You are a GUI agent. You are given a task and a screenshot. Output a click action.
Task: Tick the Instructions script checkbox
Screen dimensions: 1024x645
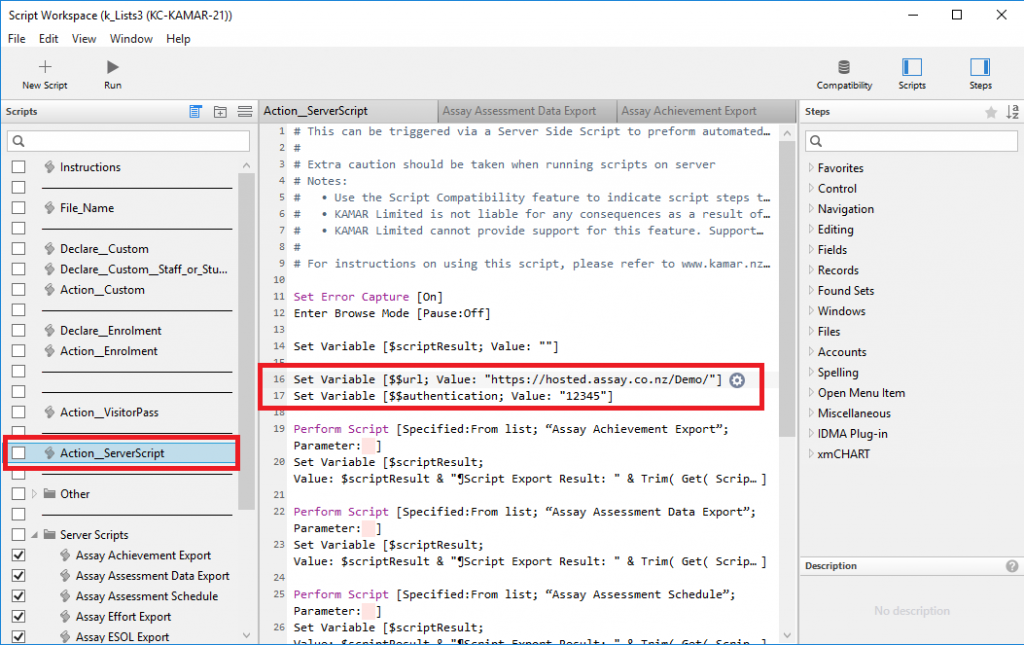point(18,167)
